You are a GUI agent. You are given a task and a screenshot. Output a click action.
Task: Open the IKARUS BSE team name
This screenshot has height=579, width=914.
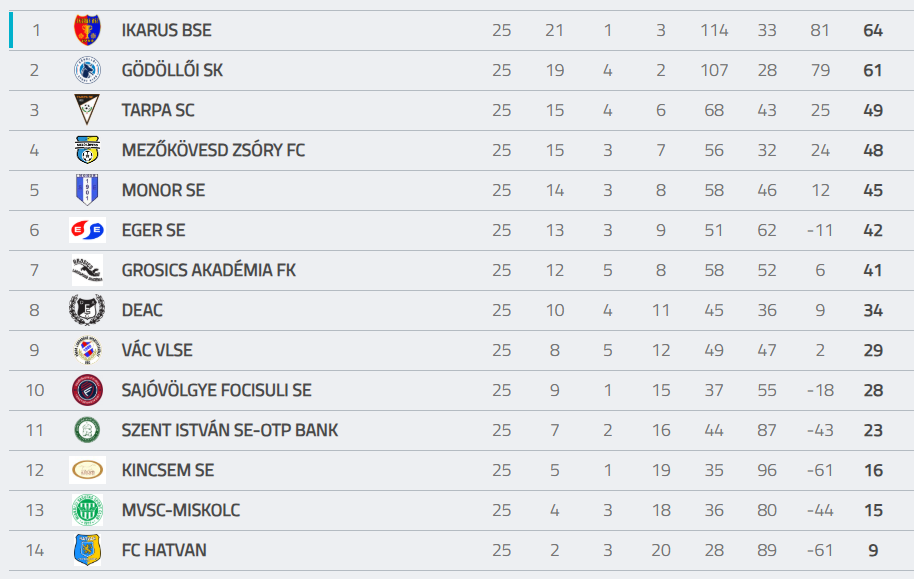point(167,30)
